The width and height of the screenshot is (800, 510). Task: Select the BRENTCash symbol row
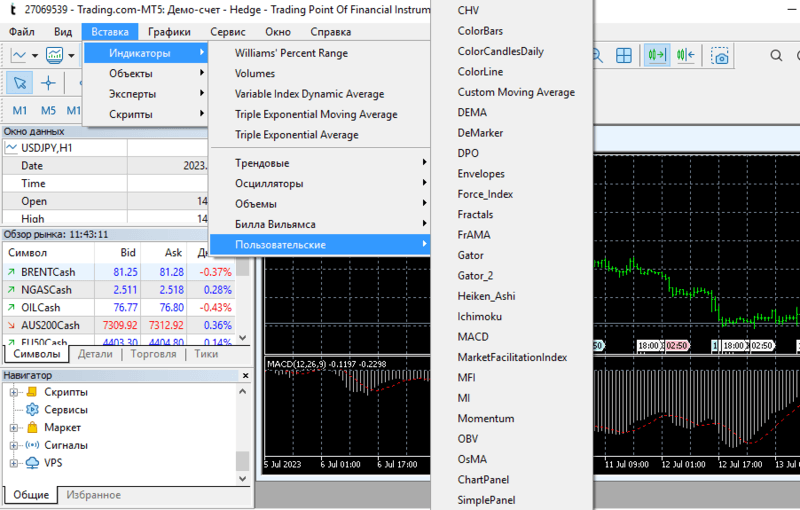[120, 272]
